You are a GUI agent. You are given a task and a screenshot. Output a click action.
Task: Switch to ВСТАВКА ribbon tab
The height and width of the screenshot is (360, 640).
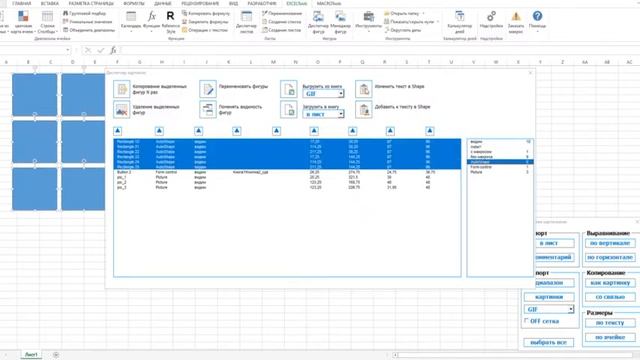[50, 3]
